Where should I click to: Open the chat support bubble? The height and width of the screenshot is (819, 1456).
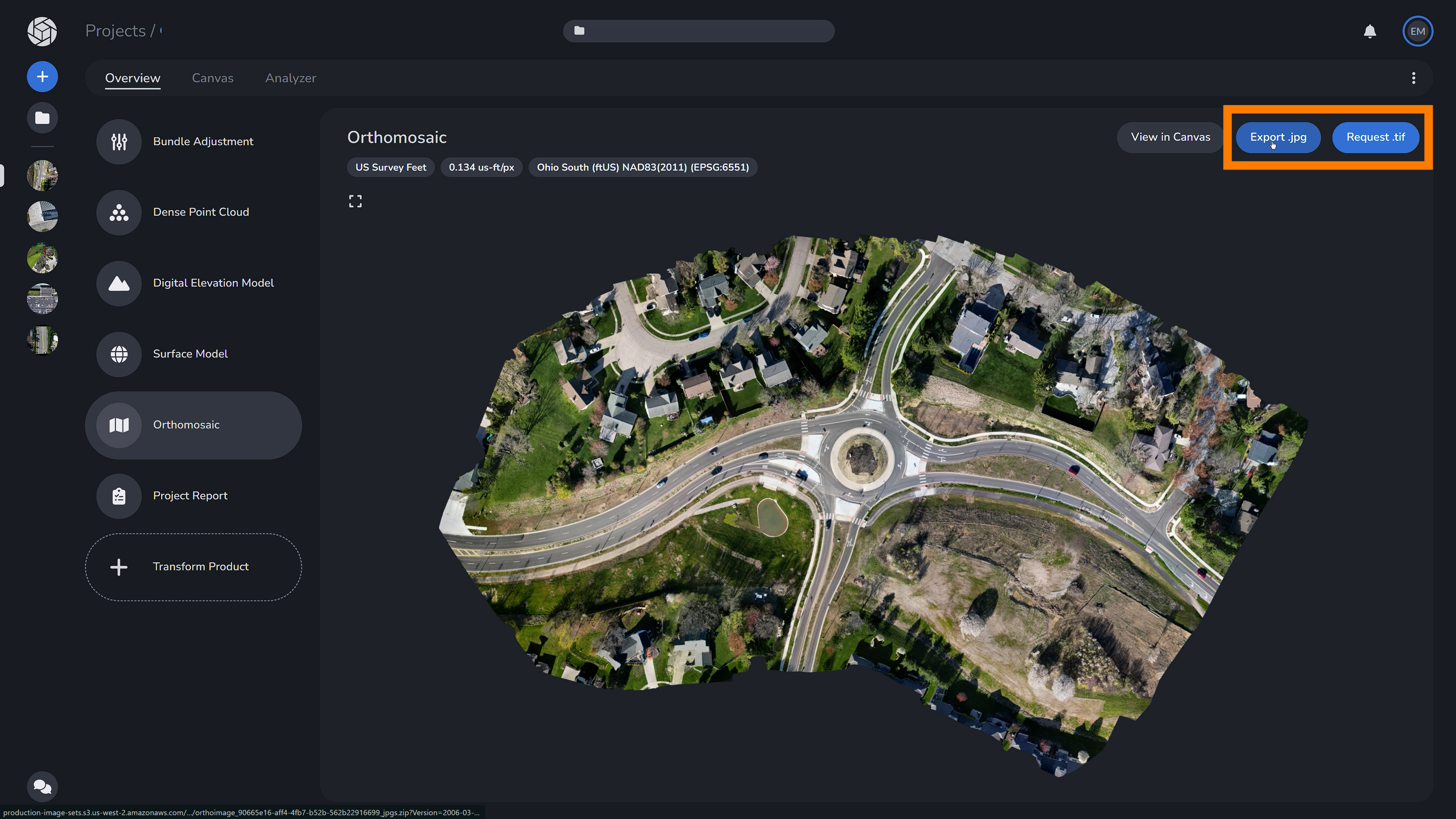pos(42,786)
